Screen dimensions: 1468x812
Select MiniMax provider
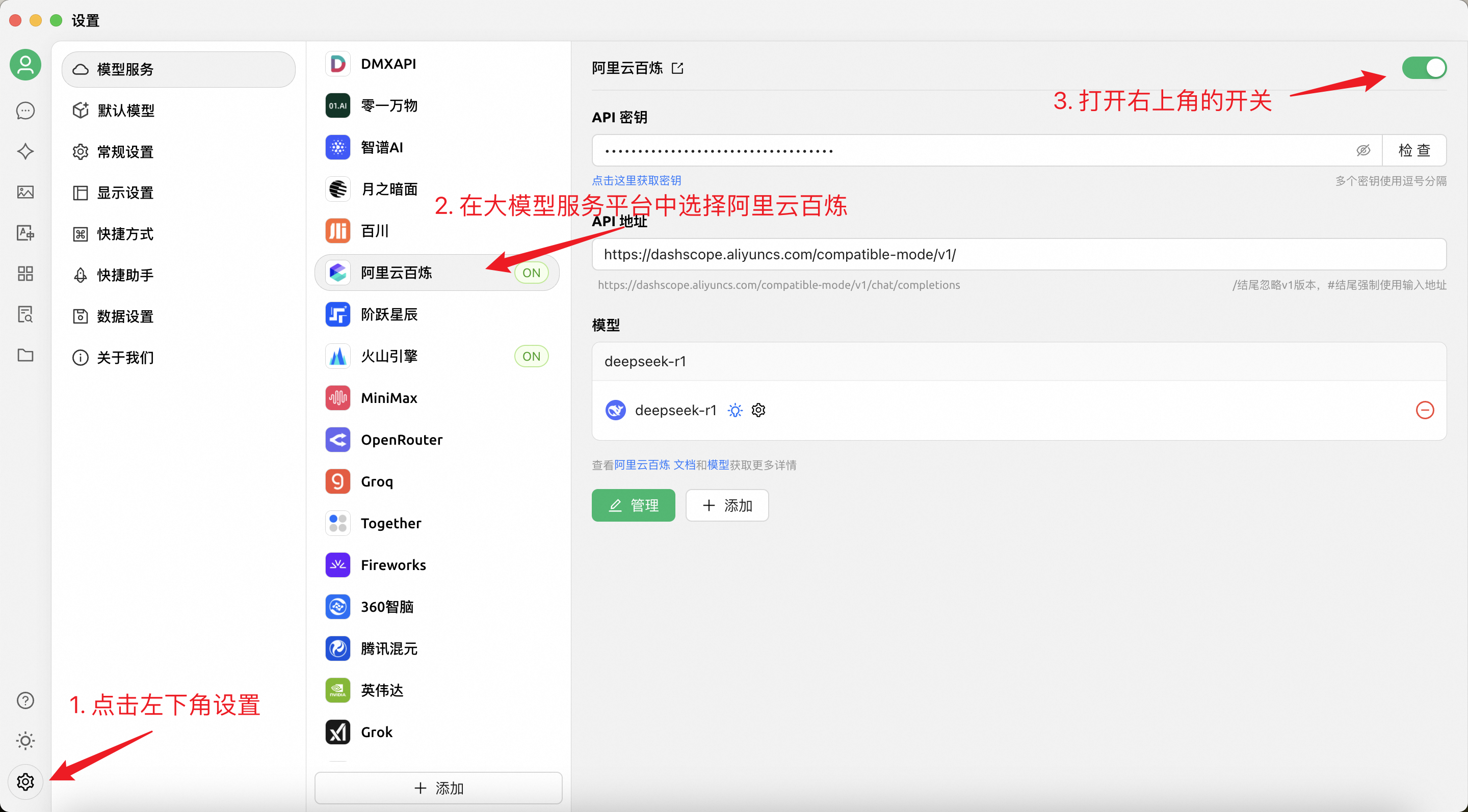tap(437, 398)
